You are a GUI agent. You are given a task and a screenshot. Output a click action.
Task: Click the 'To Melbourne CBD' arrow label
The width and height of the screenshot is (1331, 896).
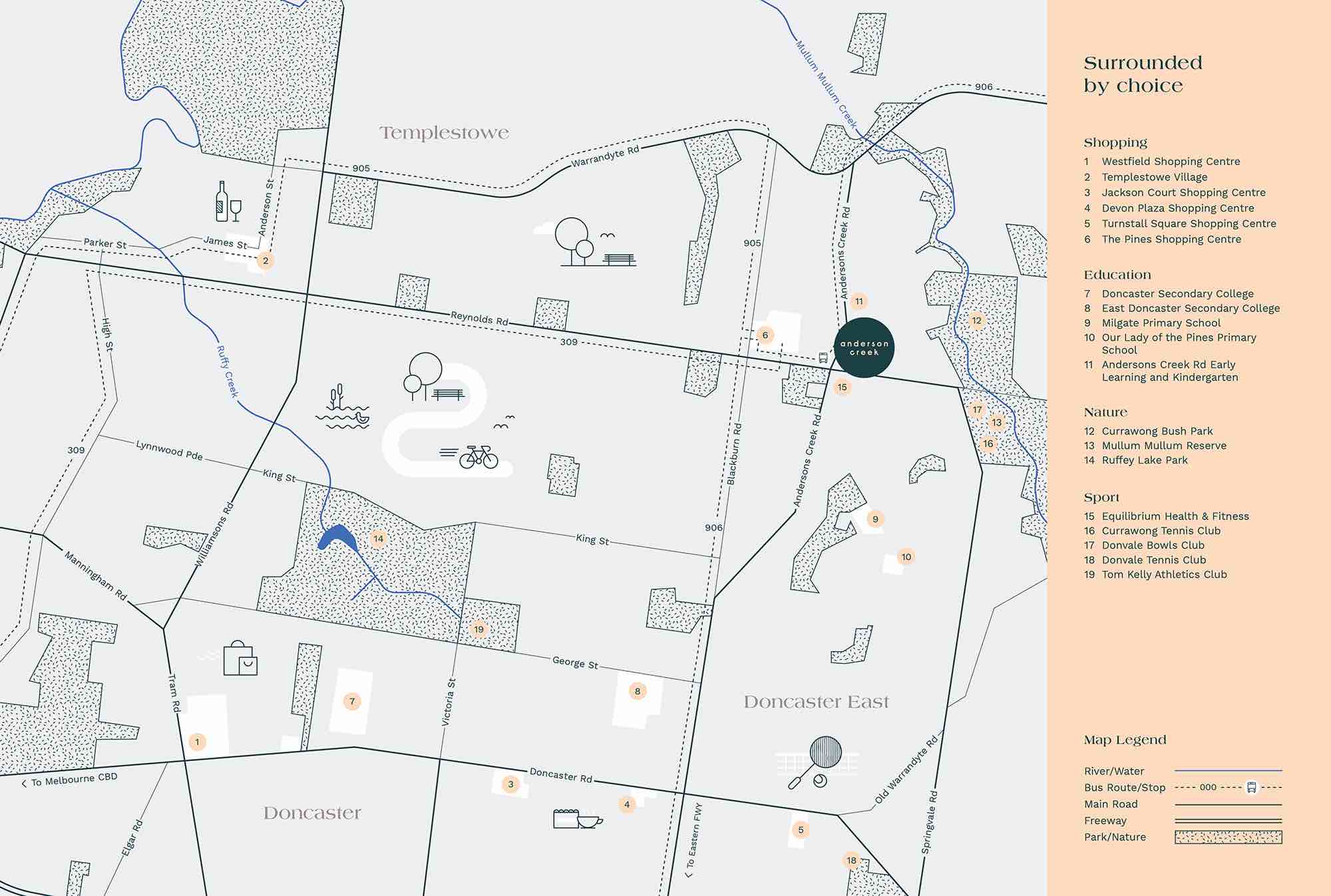(x=70, y=780)
